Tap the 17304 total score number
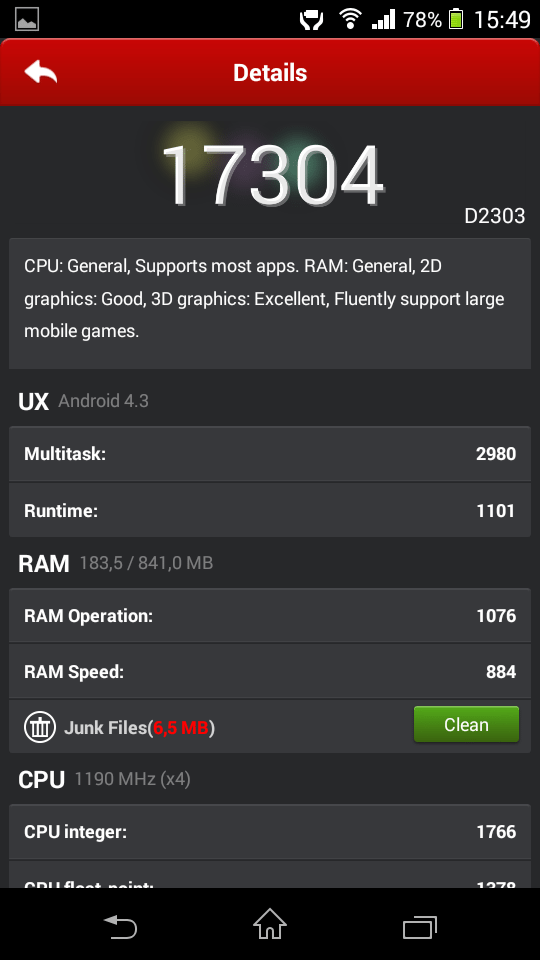Viewport: 540px width, 960px height. click(272, 175)
